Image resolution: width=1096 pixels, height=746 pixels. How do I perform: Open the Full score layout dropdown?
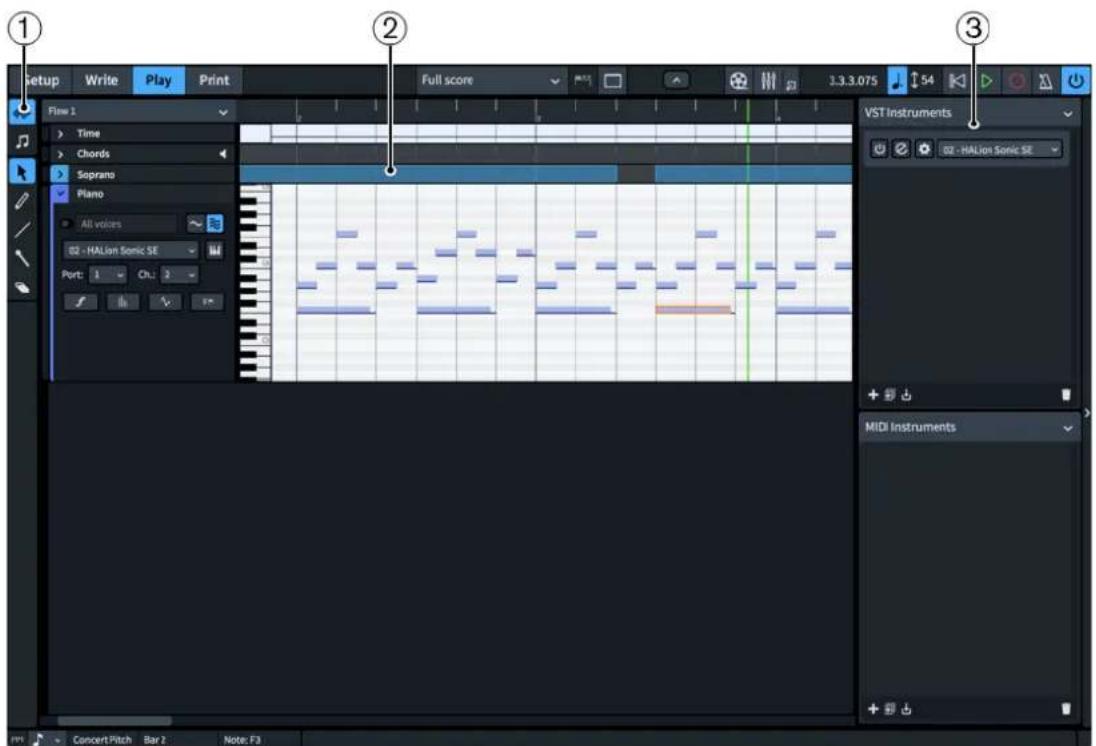[x=491, y=80]
